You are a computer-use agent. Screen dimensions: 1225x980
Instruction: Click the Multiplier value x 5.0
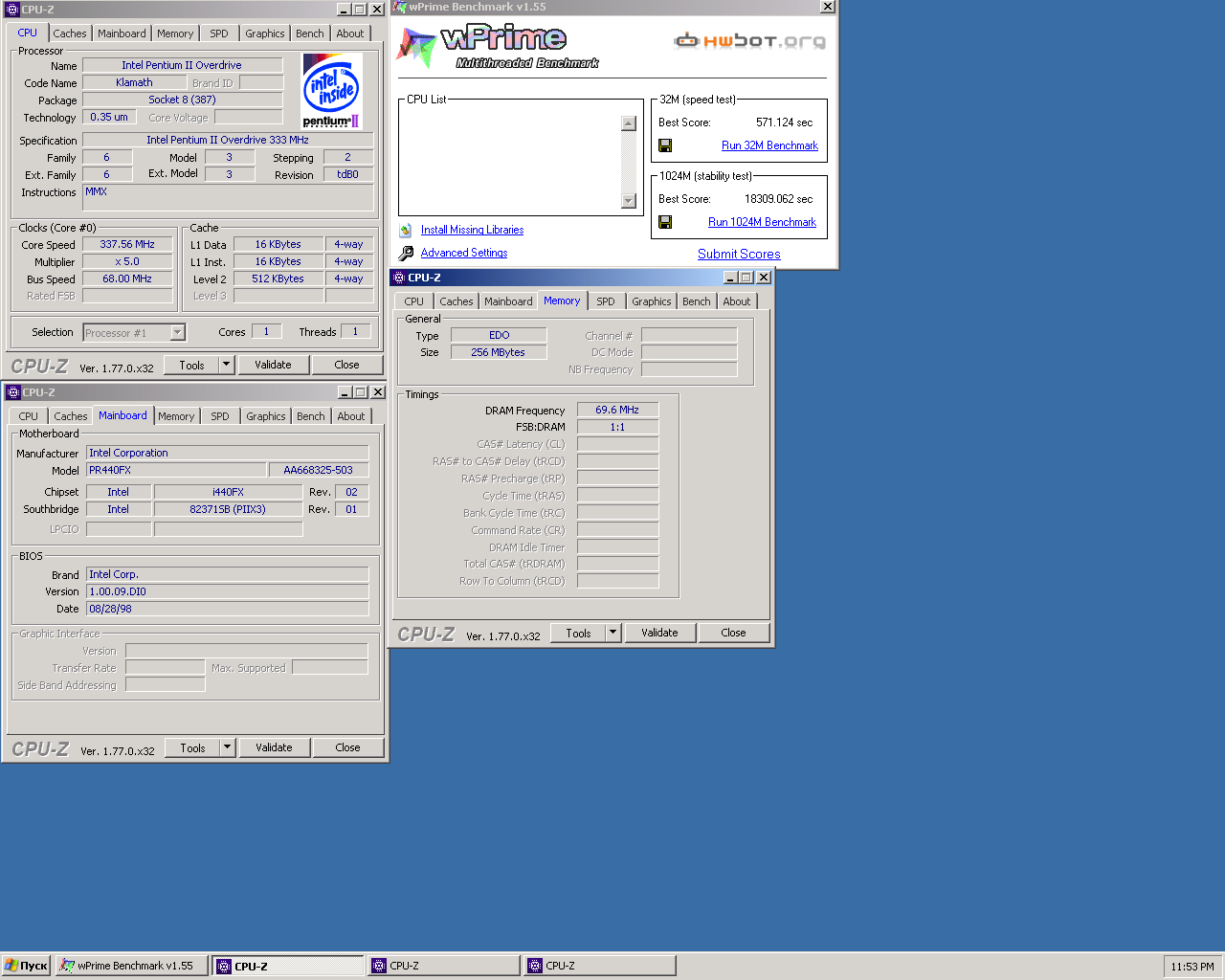[x=127, y=261]
